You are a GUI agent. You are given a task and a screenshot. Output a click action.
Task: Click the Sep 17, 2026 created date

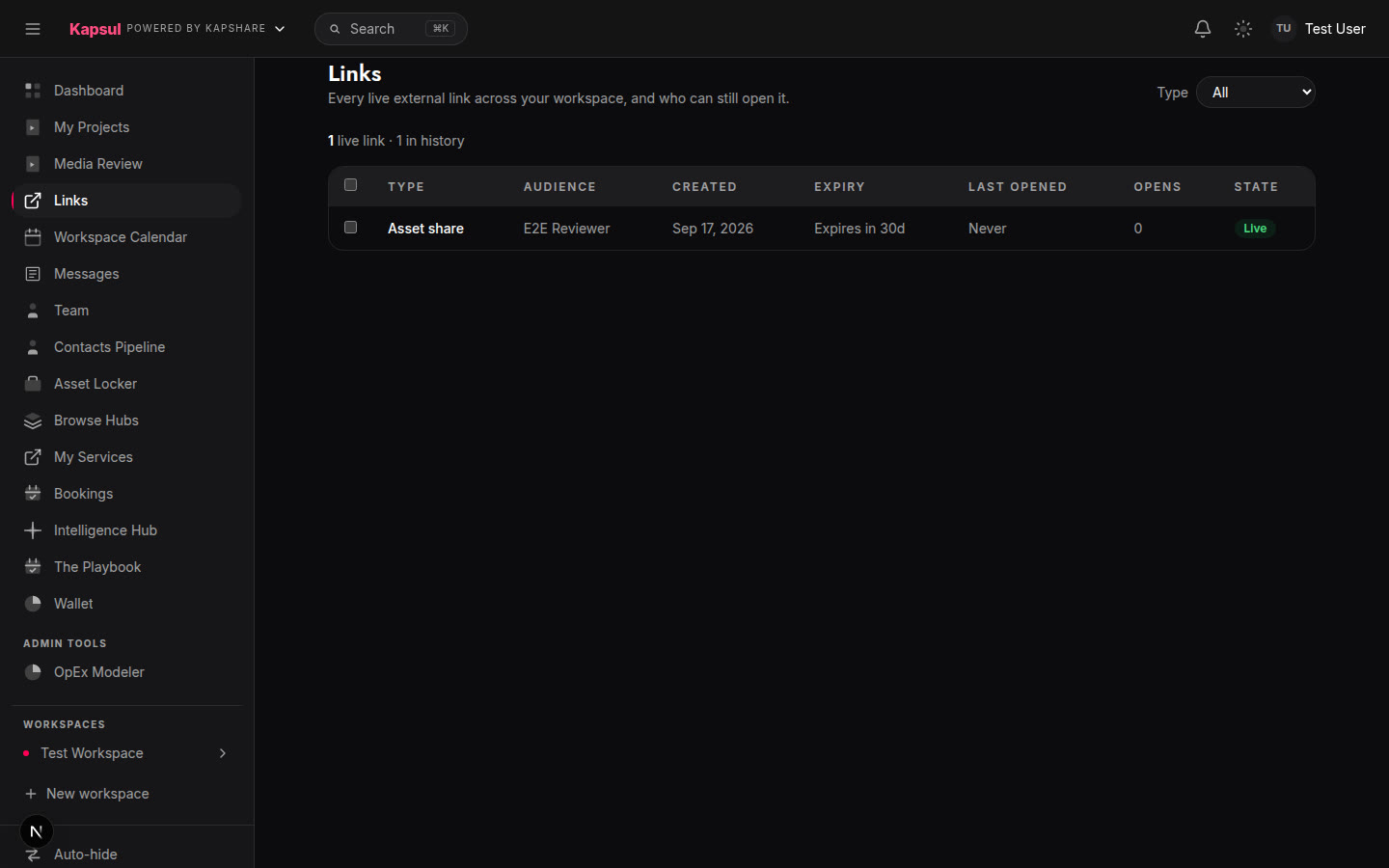[x=713, y=229]
